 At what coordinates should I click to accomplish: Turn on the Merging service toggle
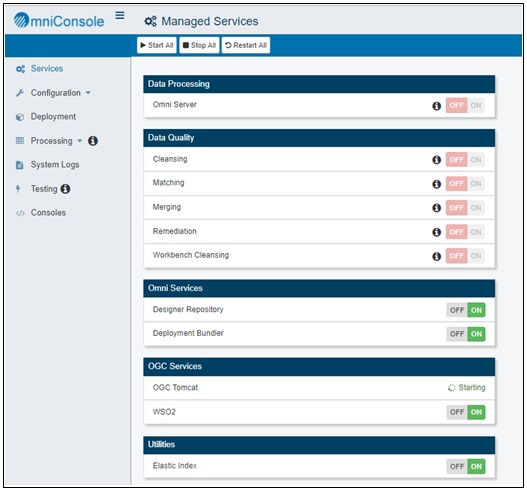[476, 208]
